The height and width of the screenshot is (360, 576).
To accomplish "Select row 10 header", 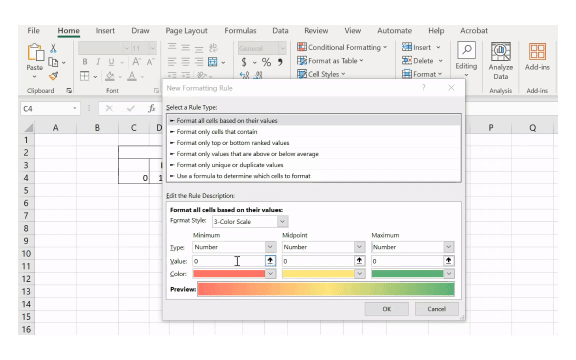I will point(26,253).
